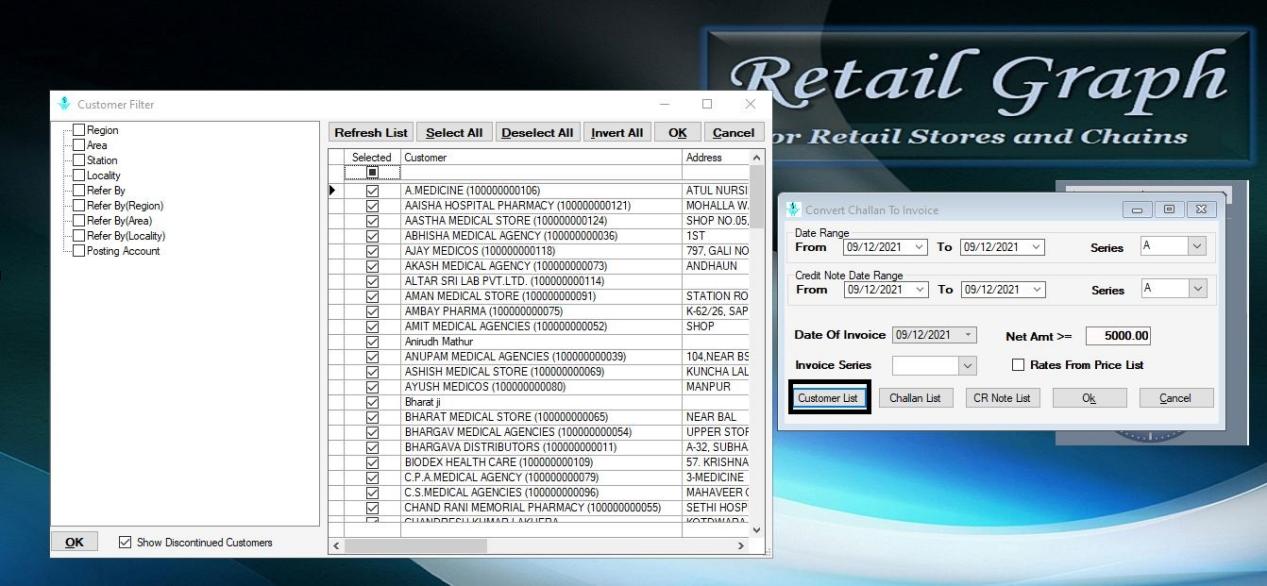Screen dimensions: 1267x586
Task: Click right arrow of horizontal scrollbar
Action: tap(741, 546)
